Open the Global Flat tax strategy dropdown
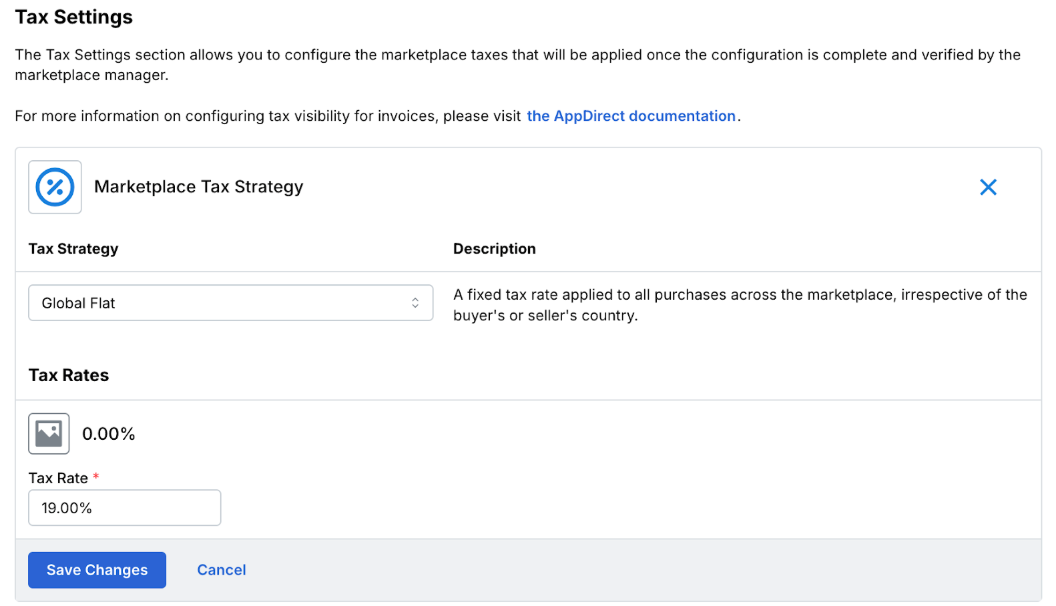This screenshot has width=1056, height=606. (x=230, y=303)
